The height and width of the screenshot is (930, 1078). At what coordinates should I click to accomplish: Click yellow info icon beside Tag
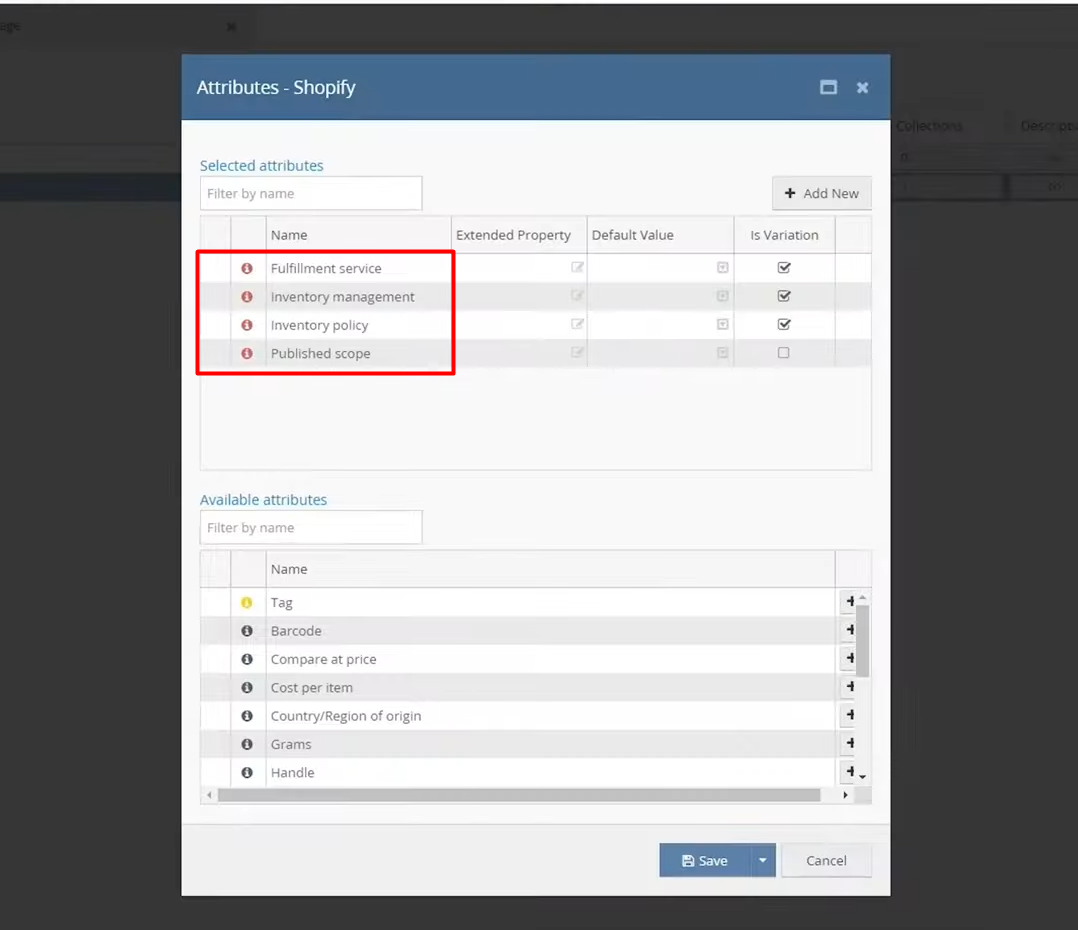coord(247,602)
